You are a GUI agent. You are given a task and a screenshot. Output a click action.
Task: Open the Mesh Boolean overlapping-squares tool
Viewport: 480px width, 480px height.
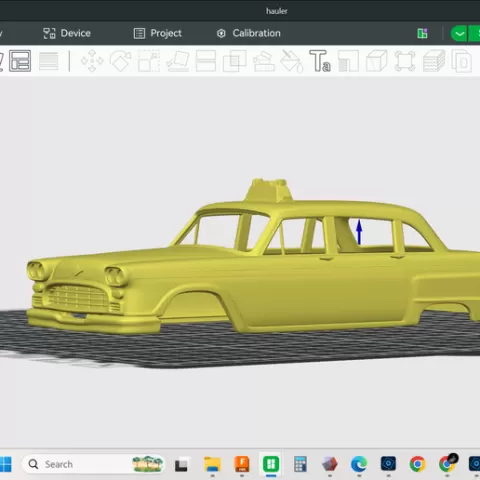(234, 61)
